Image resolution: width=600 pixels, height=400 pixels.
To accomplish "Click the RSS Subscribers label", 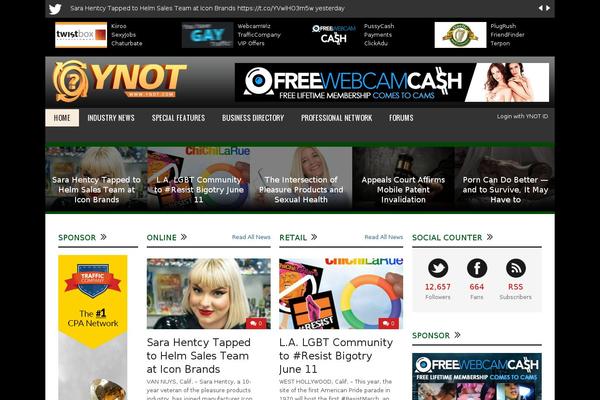I will click(x=515, y=297).
